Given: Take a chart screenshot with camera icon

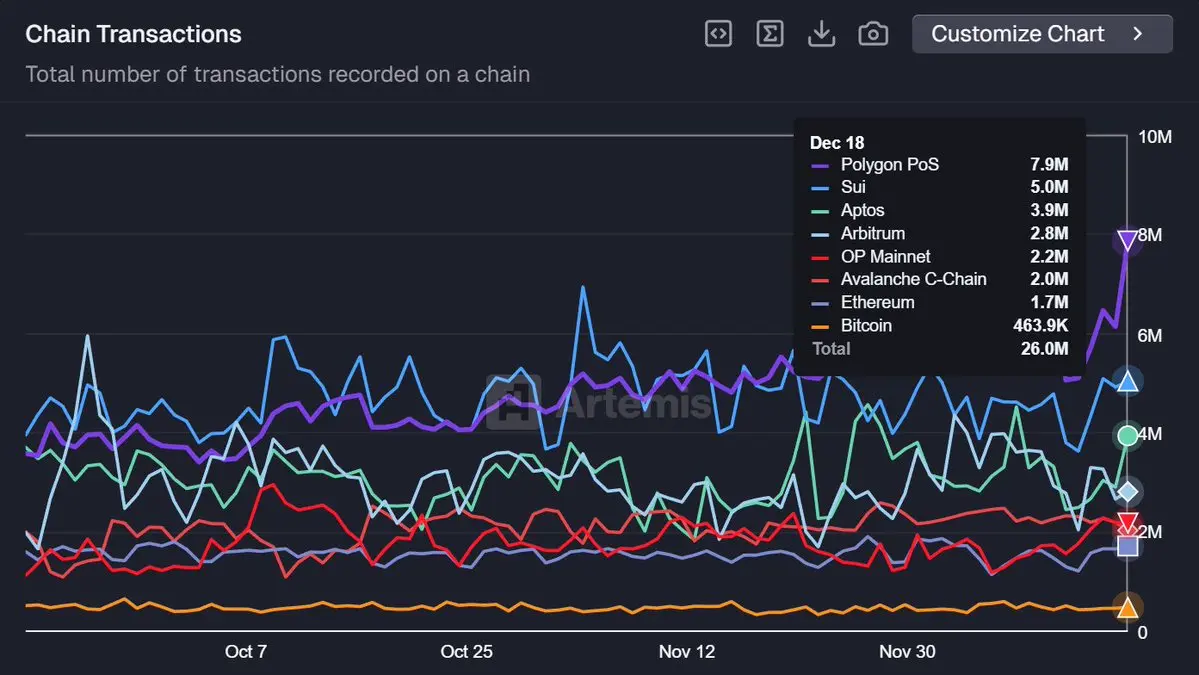Looking at the screenshot, I should coord(873,34).
